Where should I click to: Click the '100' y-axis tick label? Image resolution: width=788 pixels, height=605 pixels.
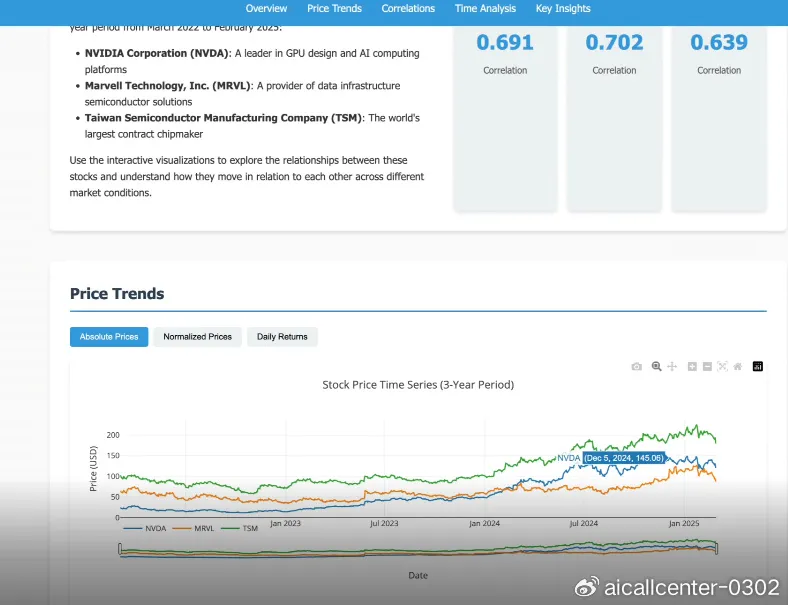coord(113,476)
